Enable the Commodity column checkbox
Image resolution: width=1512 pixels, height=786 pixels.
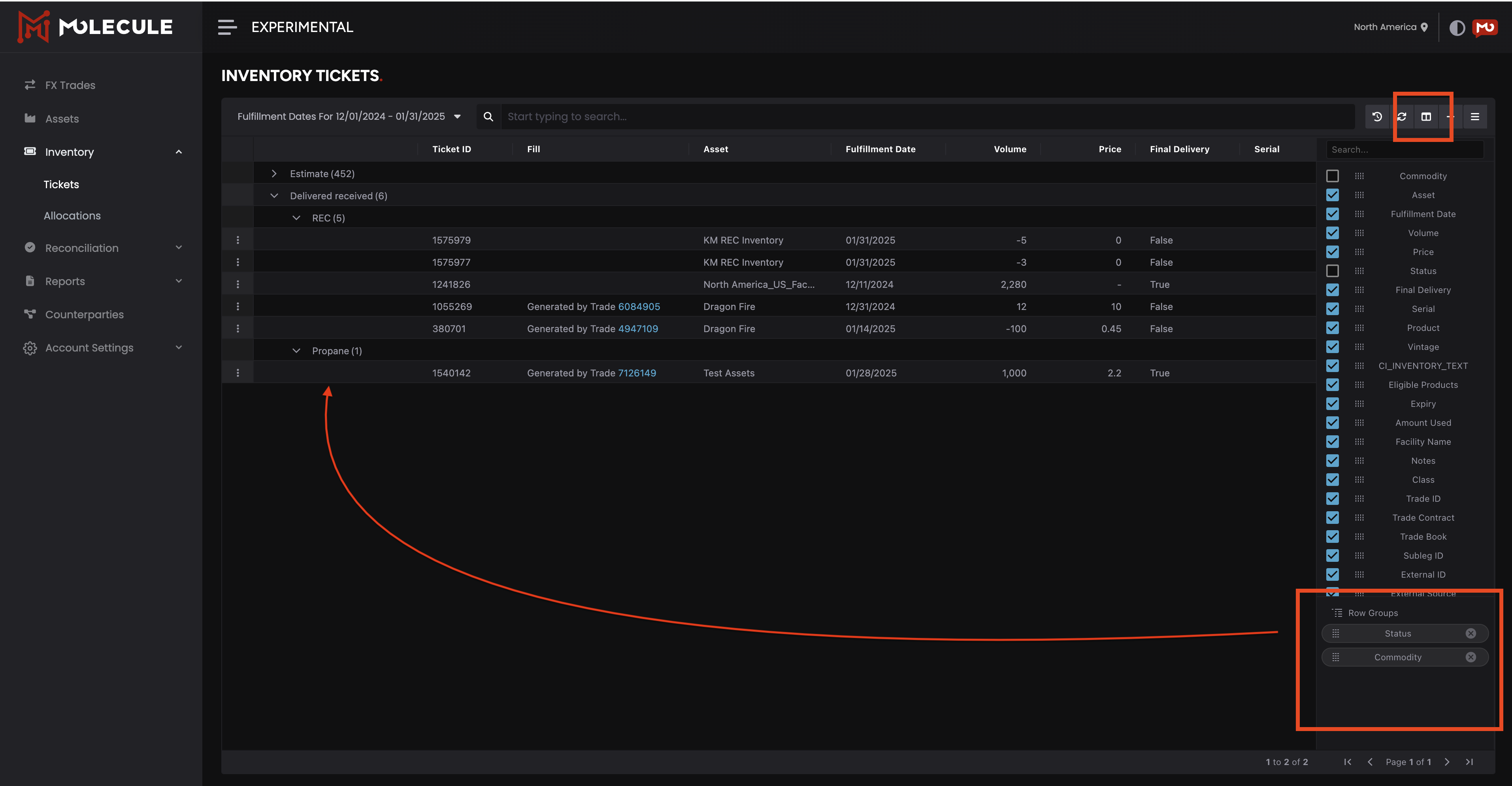point(1333,176)
